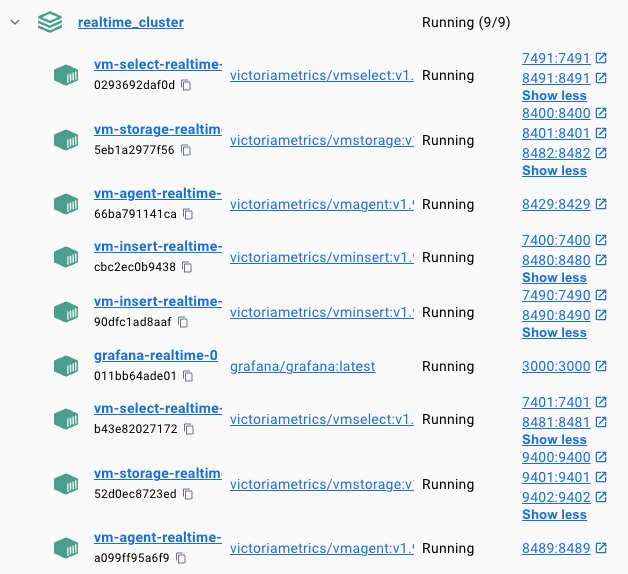Open vm-agent-realtime container with ID 66ba791141ca
Image resolution: width=628 pixels, height=574 pixels.
[158, 193]
